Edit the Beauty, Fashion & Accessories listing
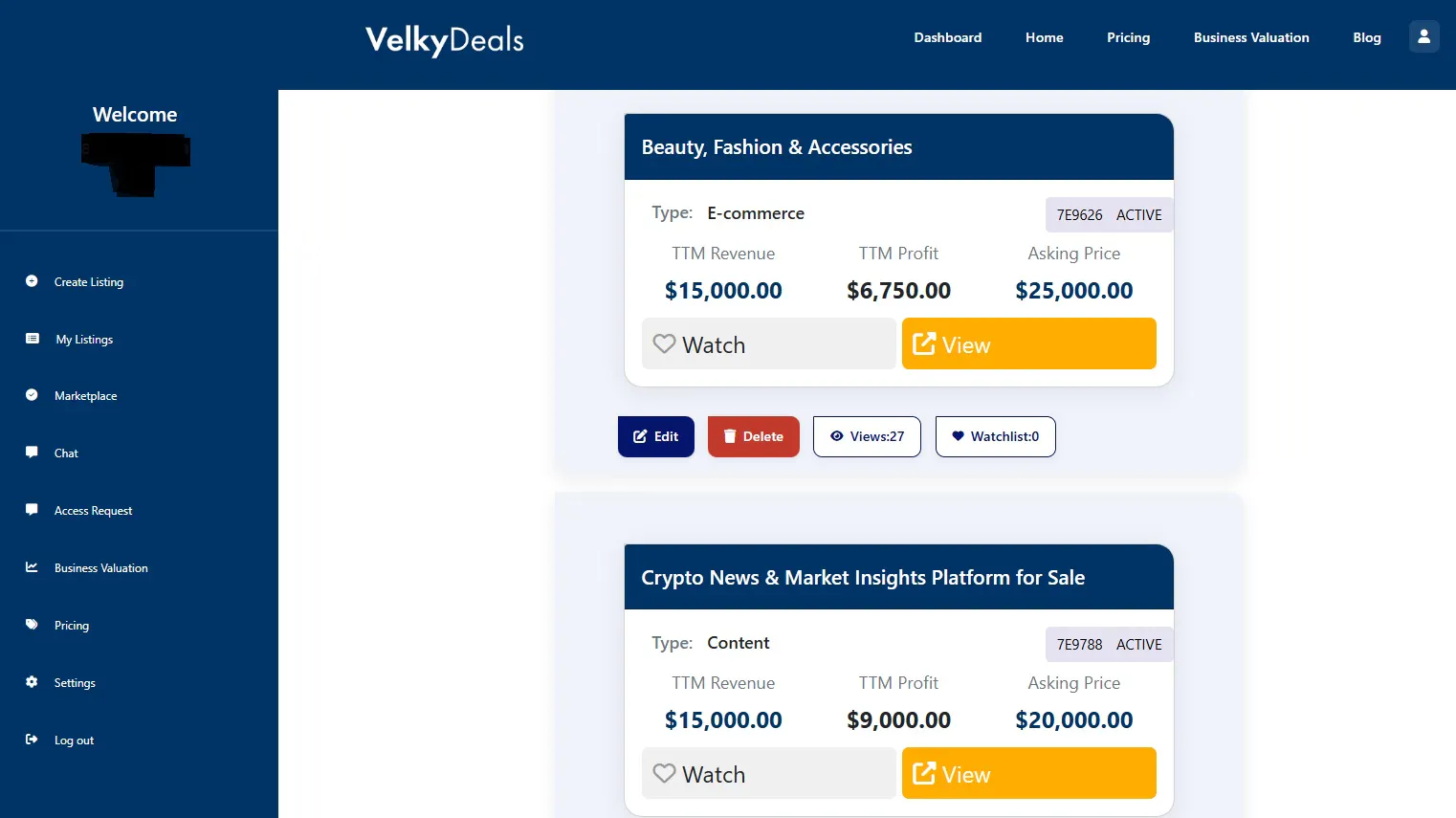Viewport: 1456px width, 818px height. tap(656, 436)
